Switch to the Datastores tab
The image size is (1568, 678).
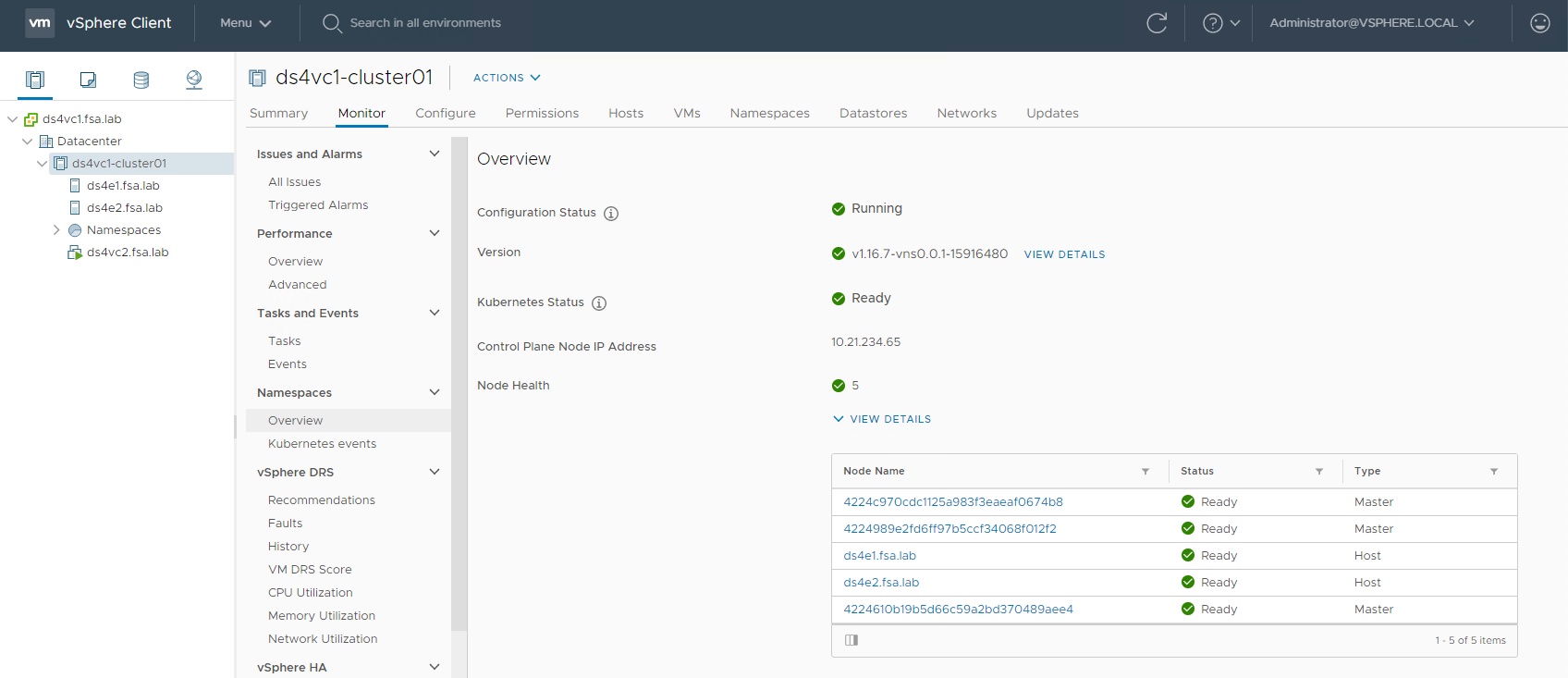point(873,113)
